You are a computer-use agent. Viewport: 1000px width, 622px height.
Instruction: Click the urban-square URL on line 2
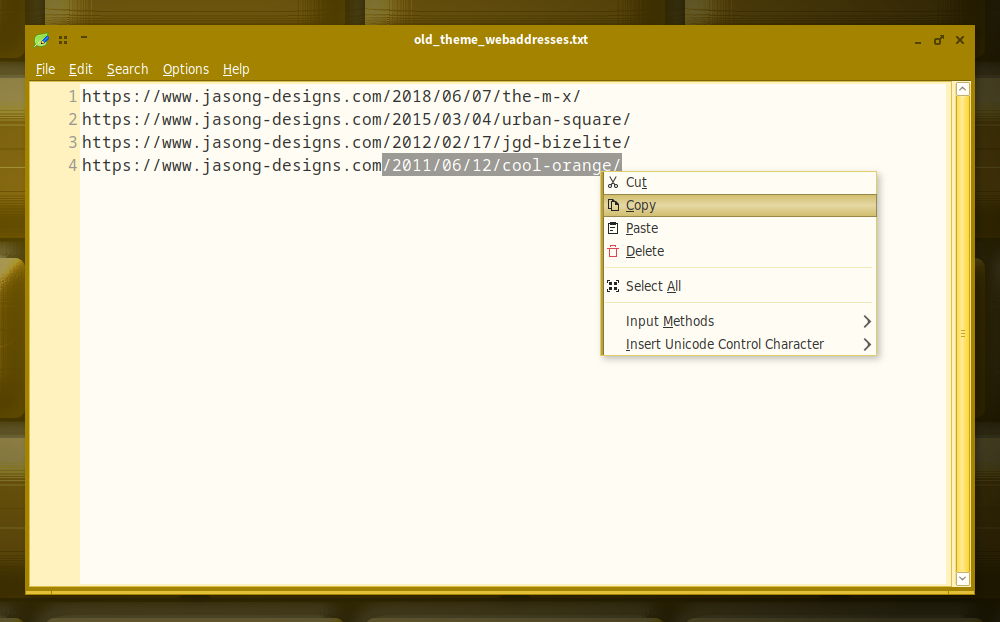pyautogui.click(x=356, y=119)
